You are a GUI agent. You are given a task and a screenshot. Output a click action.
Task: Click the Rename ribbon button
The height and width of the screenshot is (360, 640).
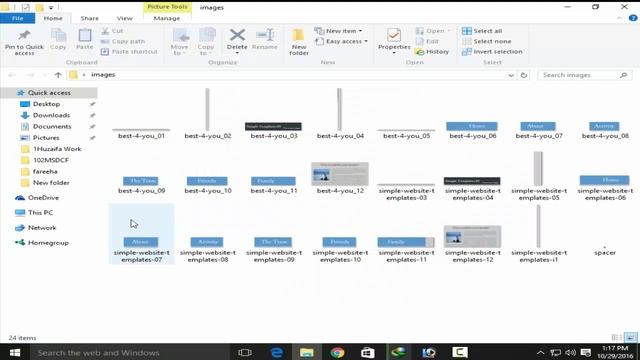pos(264,40)
